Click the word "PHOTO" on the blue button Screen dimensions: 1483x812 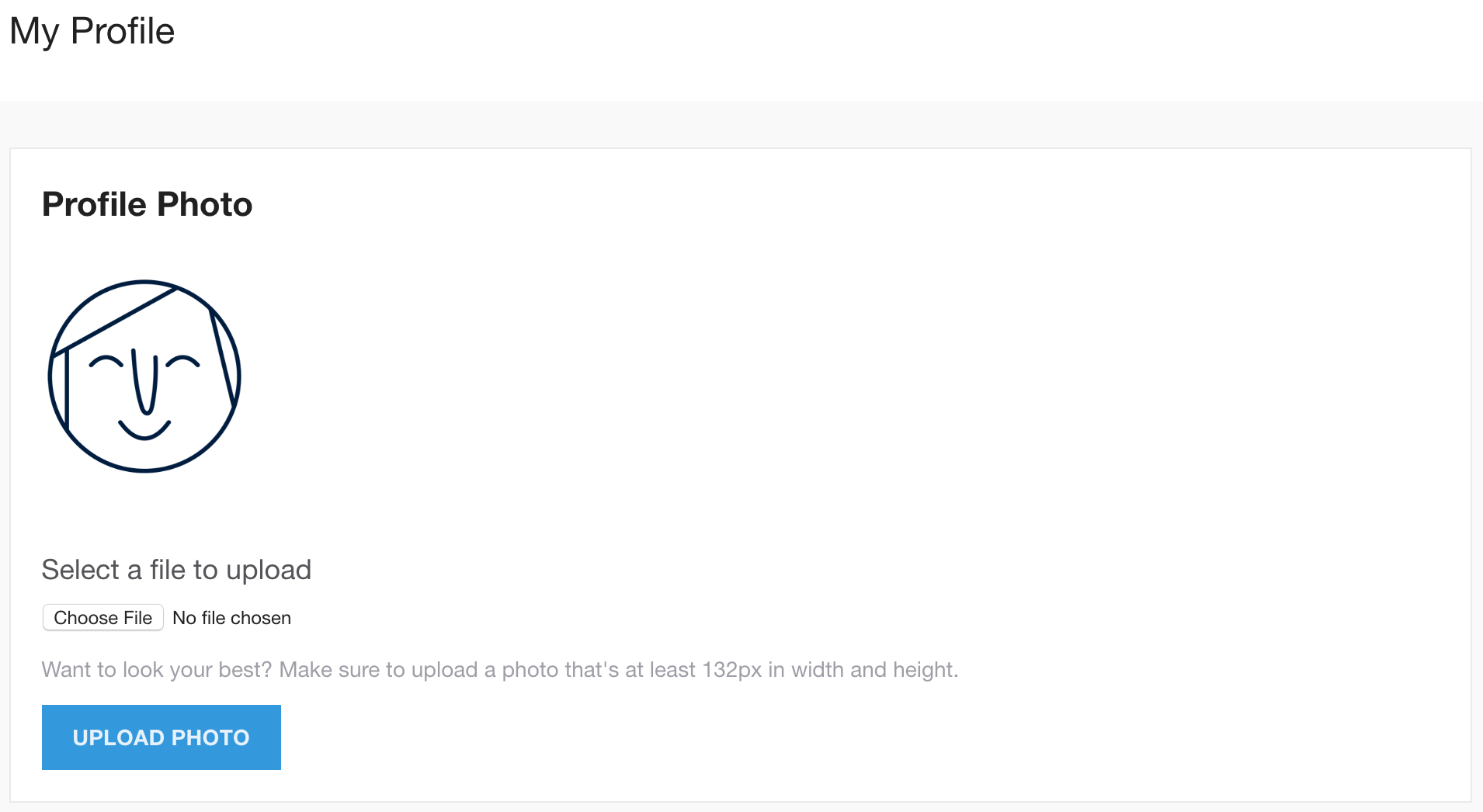click(210, 737)
